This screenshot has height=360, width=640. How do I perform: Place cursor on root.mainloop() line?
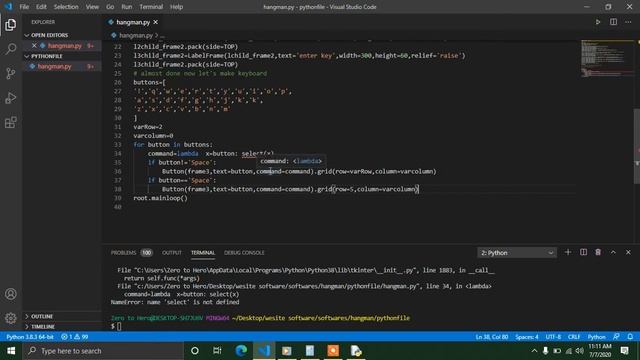(x=160, y=198)
